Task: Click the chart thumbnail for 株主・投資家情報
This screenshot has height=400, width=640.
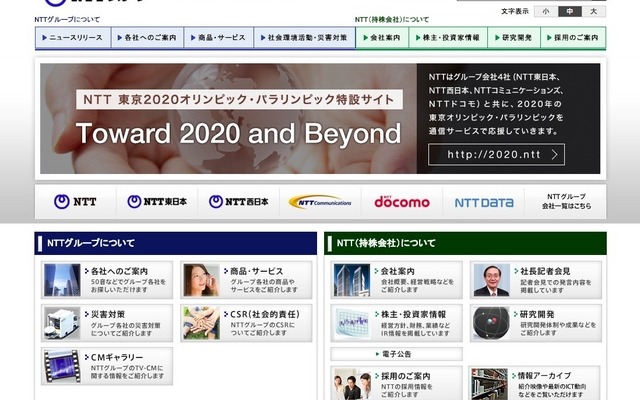Action: 352,323
